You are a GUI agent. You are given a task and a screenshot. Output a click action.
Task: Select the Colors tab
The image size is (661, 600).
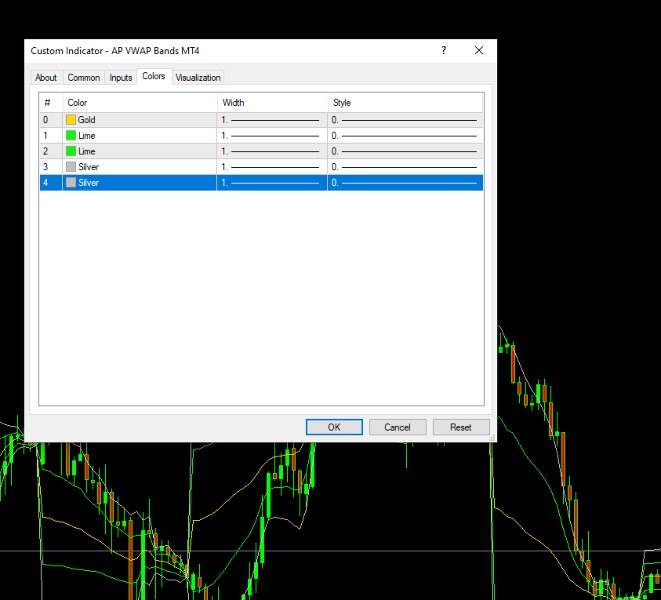point(154,76)
